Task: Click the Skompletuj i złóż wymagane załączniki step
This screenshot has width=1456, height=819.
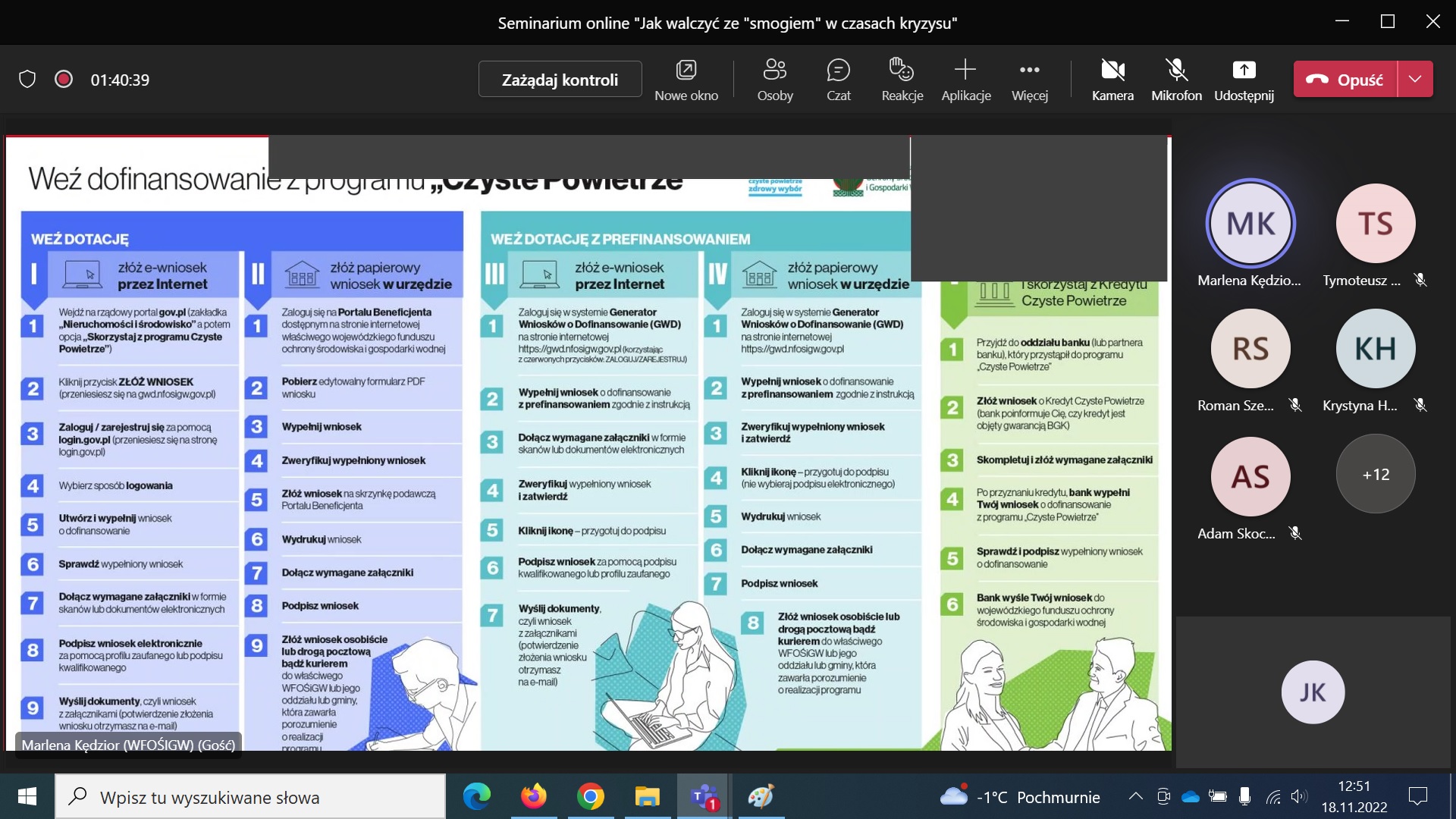Action: [1064, 460]
